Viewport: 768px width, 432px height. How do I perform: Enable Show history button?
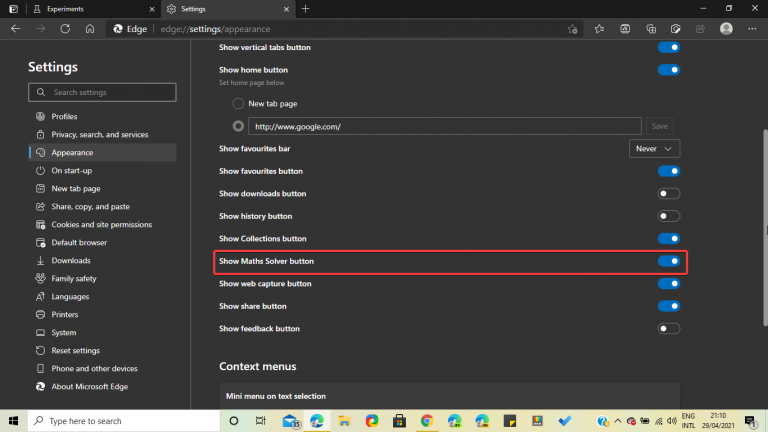tap(669, 216)
